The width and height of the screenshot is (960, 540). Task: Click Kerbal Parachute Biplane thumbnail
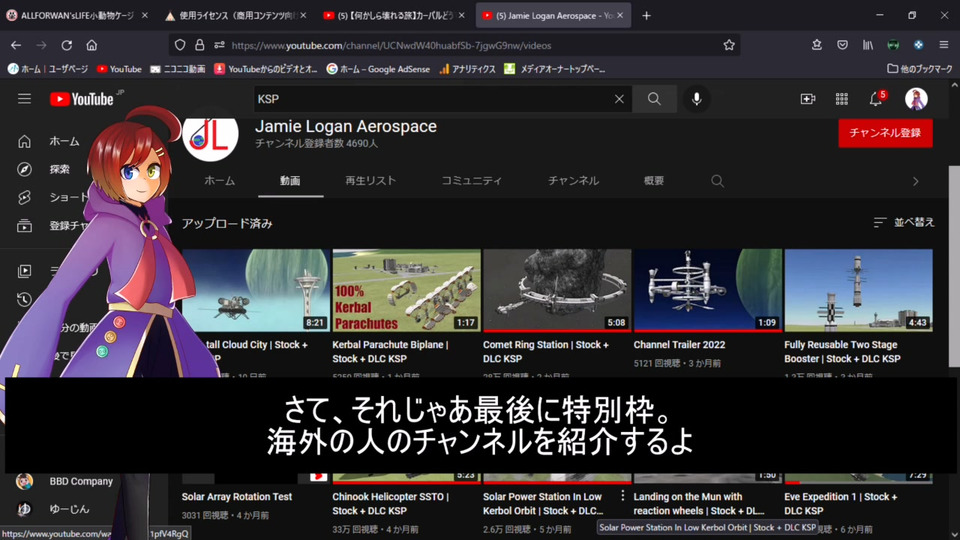coord(407,290)
